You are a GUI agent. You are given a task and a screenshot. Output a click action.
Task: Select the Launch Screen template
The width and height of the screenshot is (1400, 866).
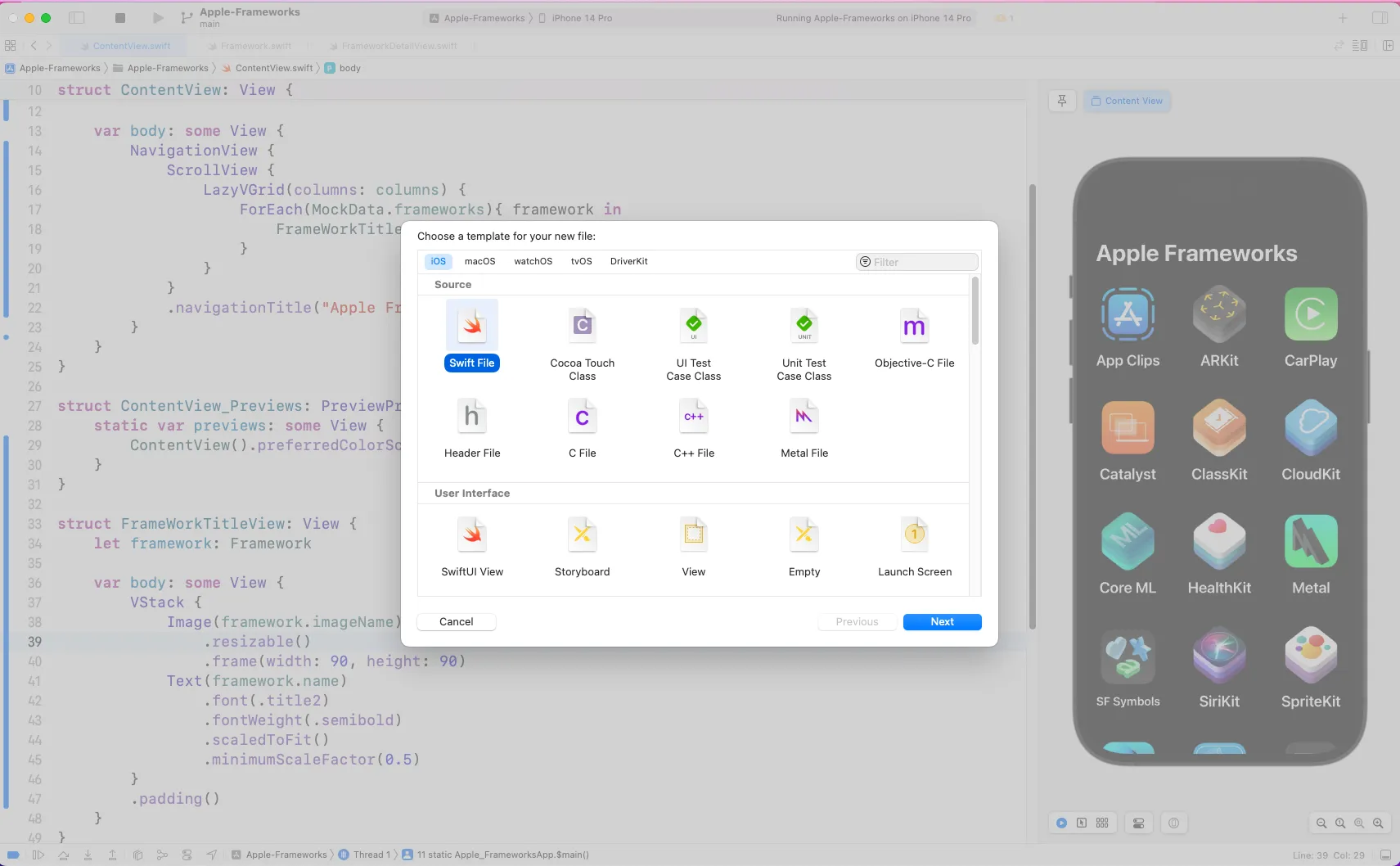(x=914, y=546)
